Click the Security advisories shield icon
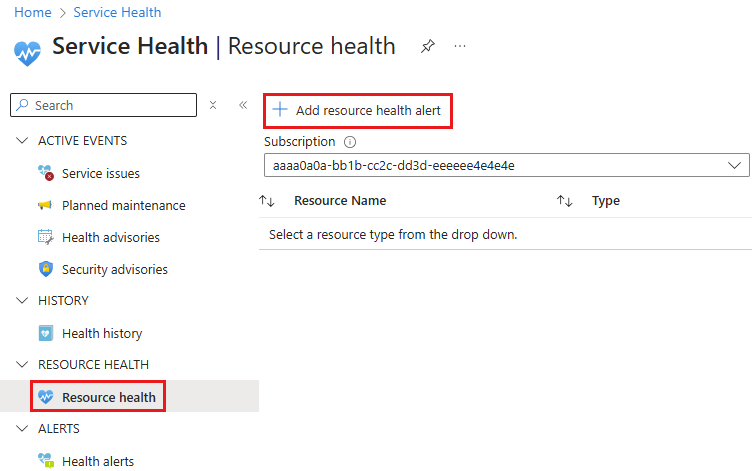This screenshot has height=471, width=752. pyautogui.click(x=46, y=269)
